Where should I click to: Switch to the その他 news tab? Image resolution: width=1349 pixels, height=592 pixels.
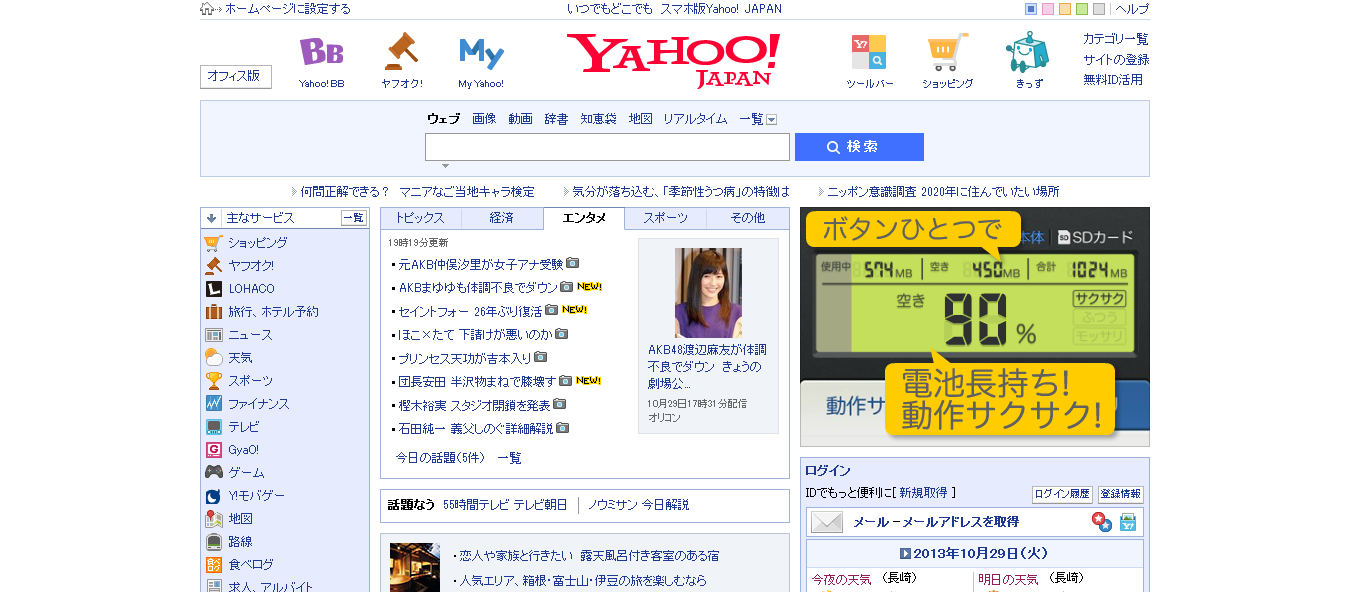point(747,218)
